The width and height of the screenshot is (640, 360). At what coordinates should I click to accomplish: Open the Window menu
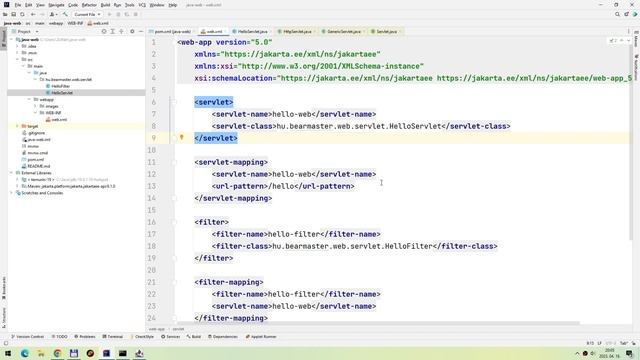pos(157,5)
